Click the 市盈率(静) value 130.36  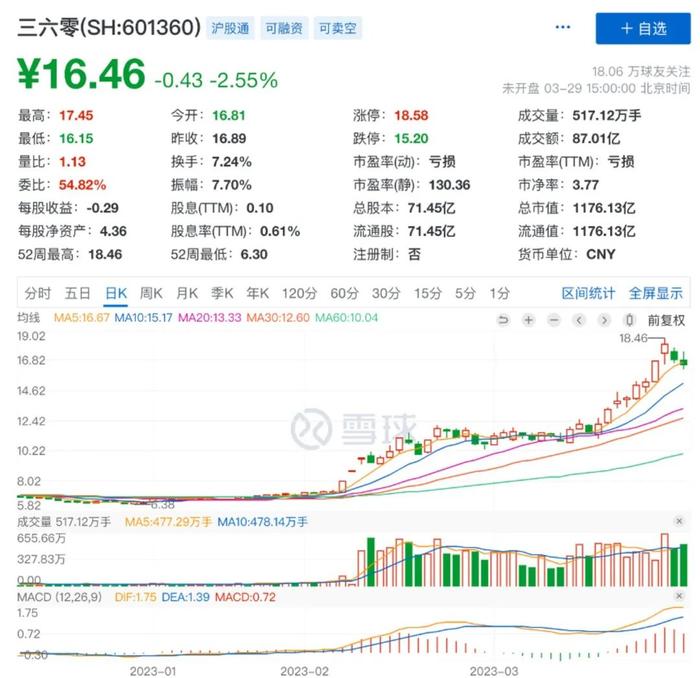pos(449,185)
